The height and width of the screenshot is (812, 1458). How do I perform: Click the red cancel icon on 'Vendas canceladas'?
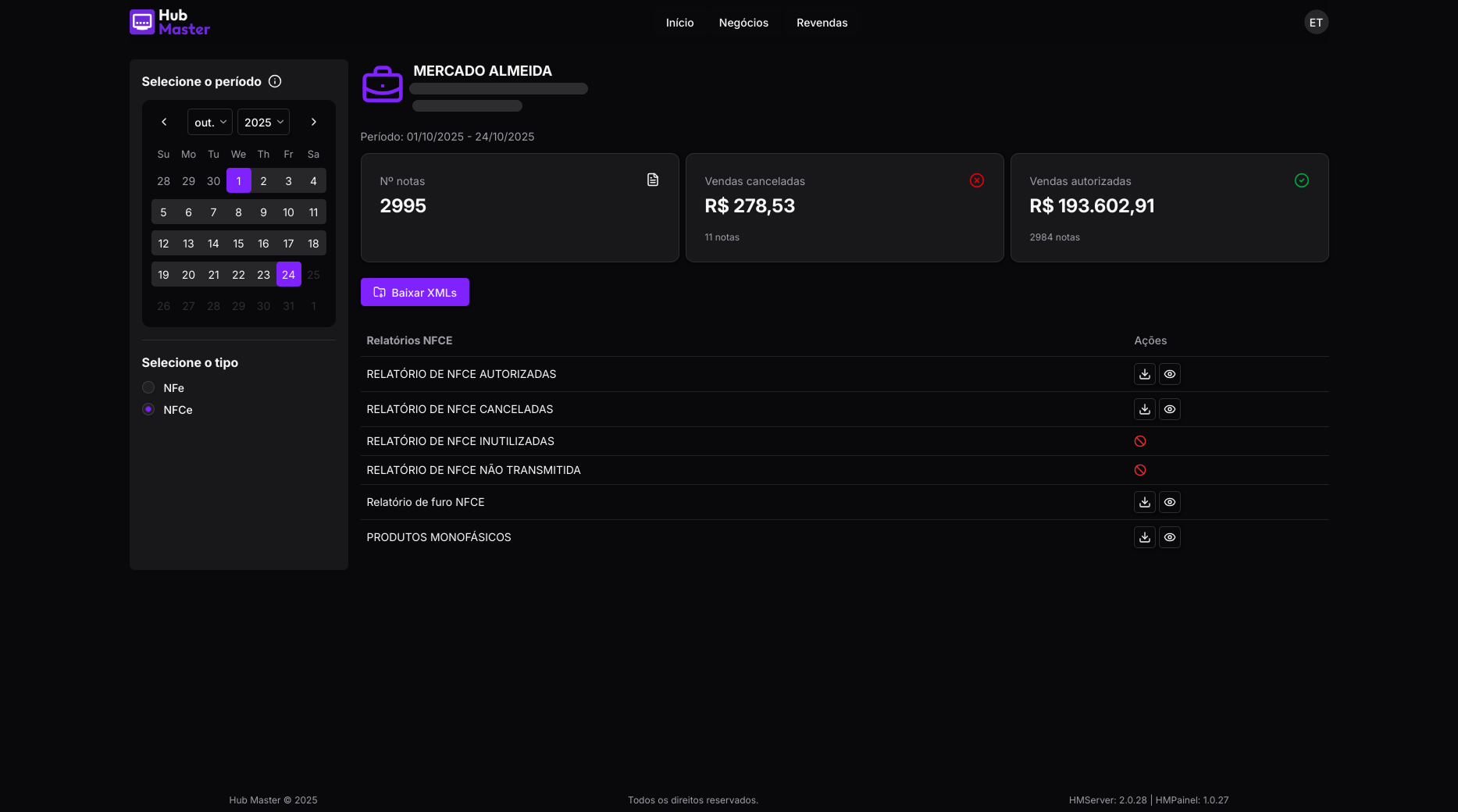tap(976, 180)
